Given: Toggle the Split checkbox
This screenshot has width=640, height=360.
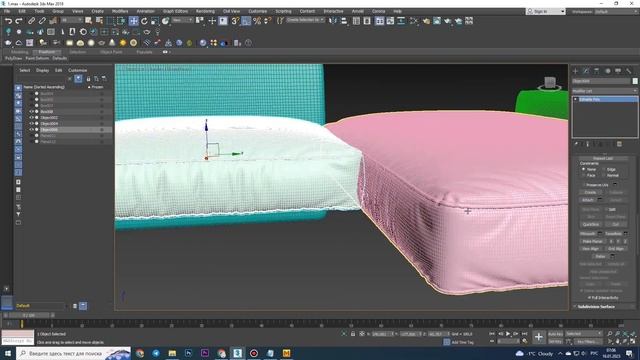Looking at the screenshot, I should [607, 209].
